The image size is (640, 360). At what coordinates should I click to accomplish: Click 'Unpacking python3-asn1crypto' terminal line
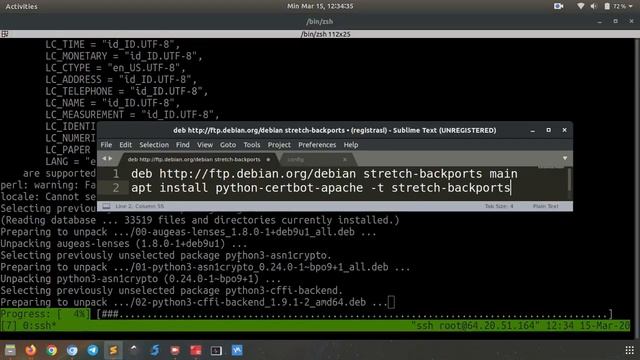coord(140,279)
